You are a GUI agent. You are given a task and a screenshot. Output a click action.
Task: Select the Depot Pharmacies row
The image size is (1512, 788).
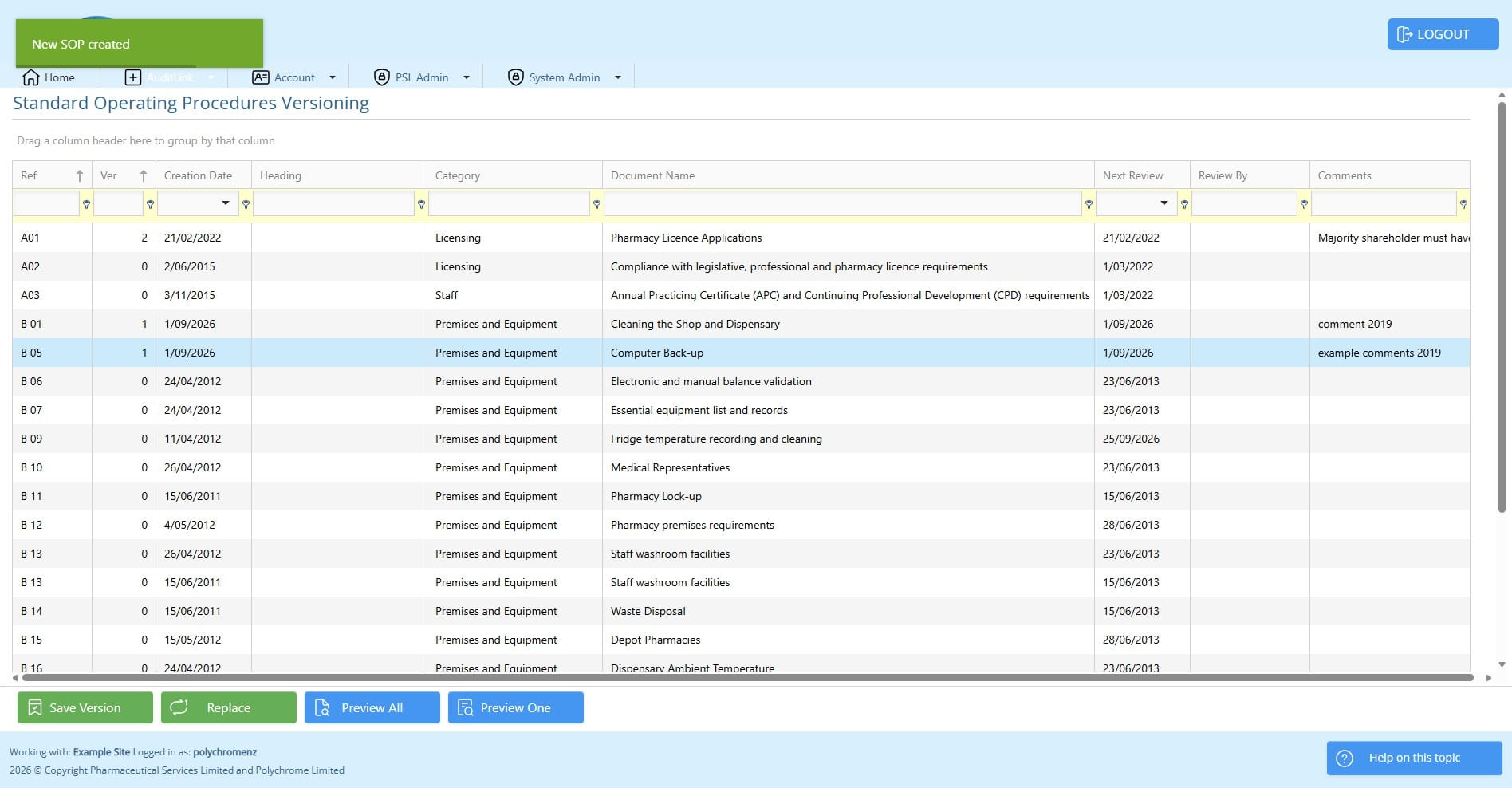[741, 640]
